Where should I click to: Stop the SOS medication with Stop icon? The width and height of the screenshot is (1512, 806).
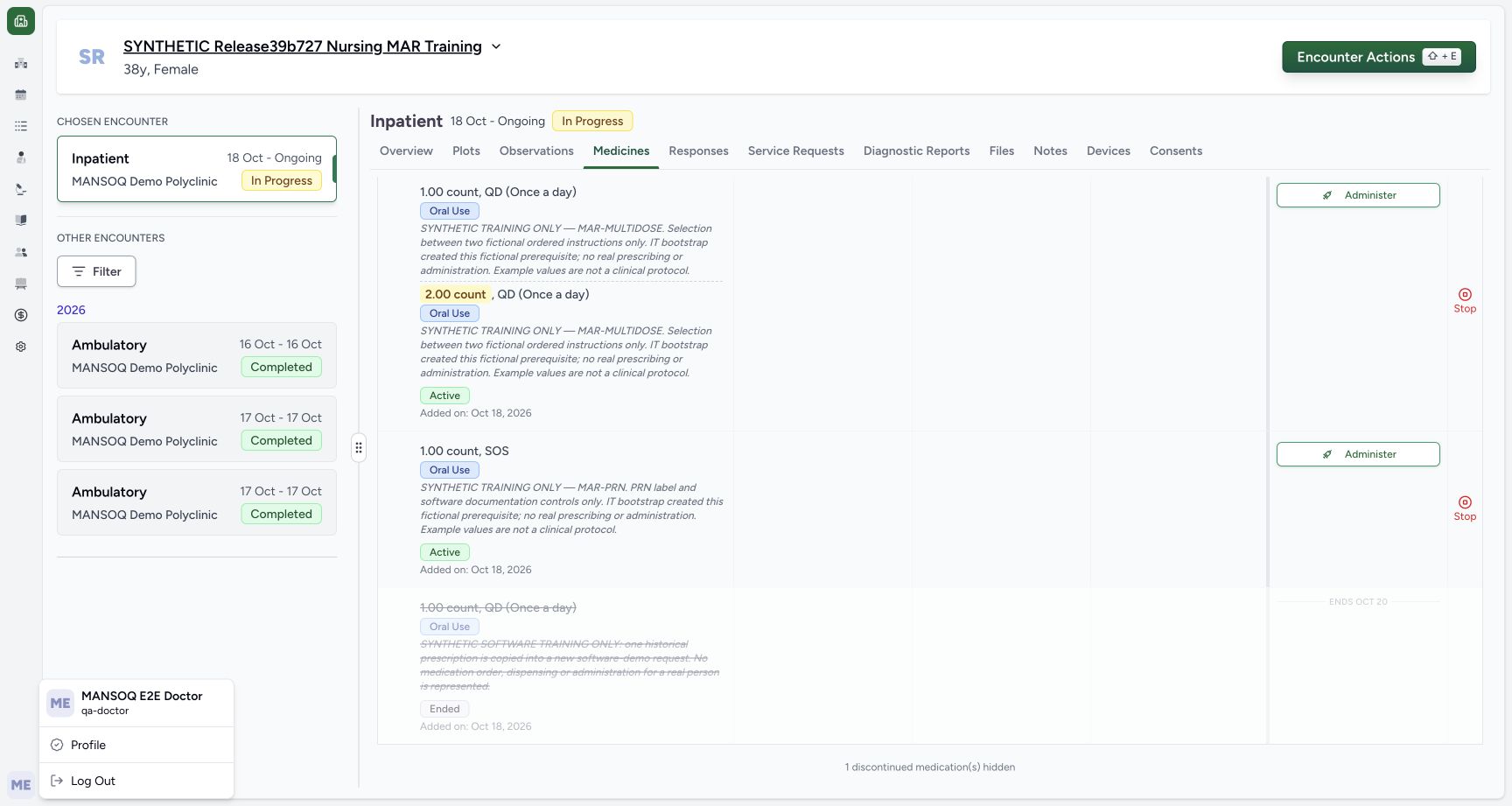click(x=1465, y=508)
